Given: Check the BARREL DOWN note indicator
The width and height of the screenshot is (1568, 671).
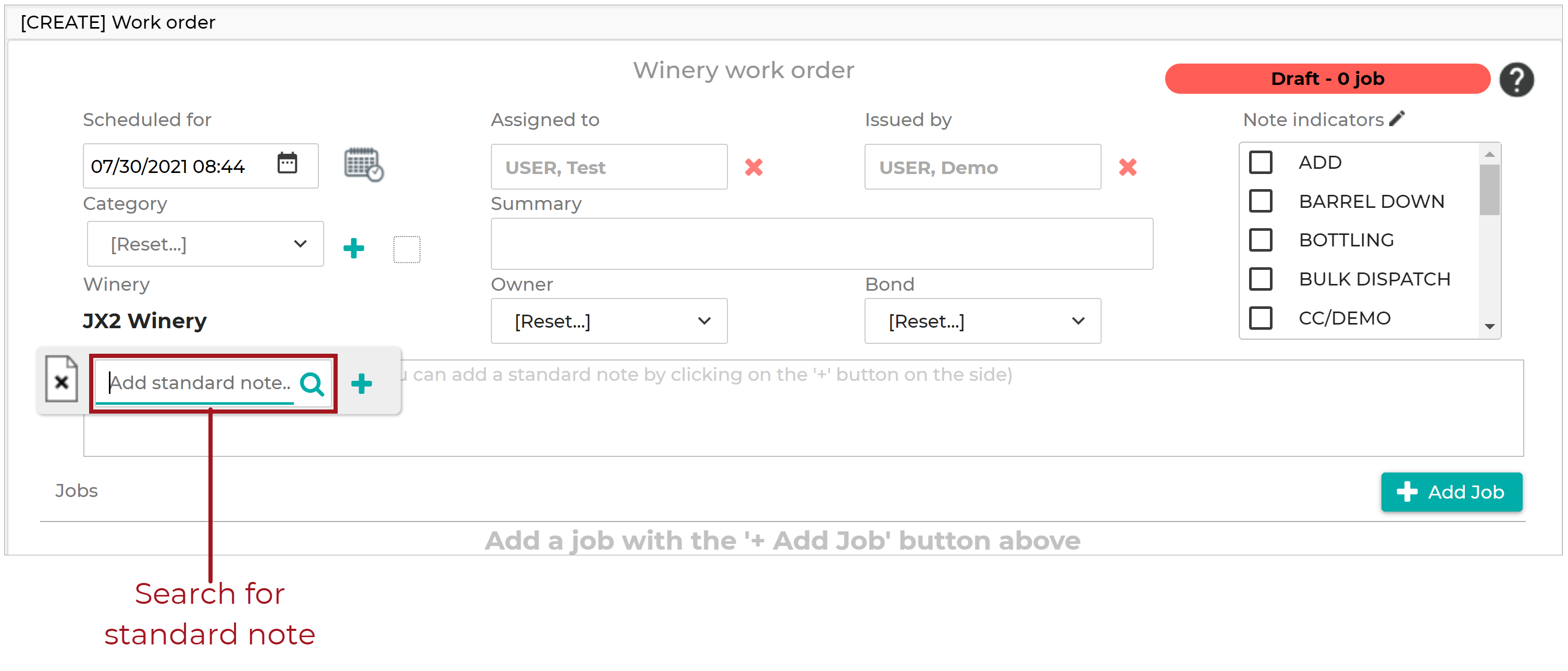Looking at the screenshot, I should 1261,201.
